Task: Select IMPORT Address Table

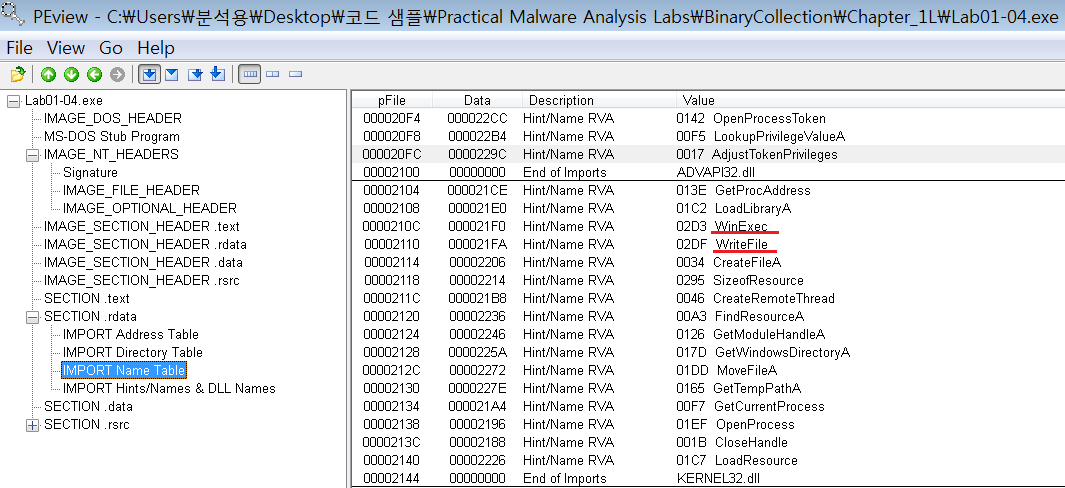Action: [x=131, y=334]
